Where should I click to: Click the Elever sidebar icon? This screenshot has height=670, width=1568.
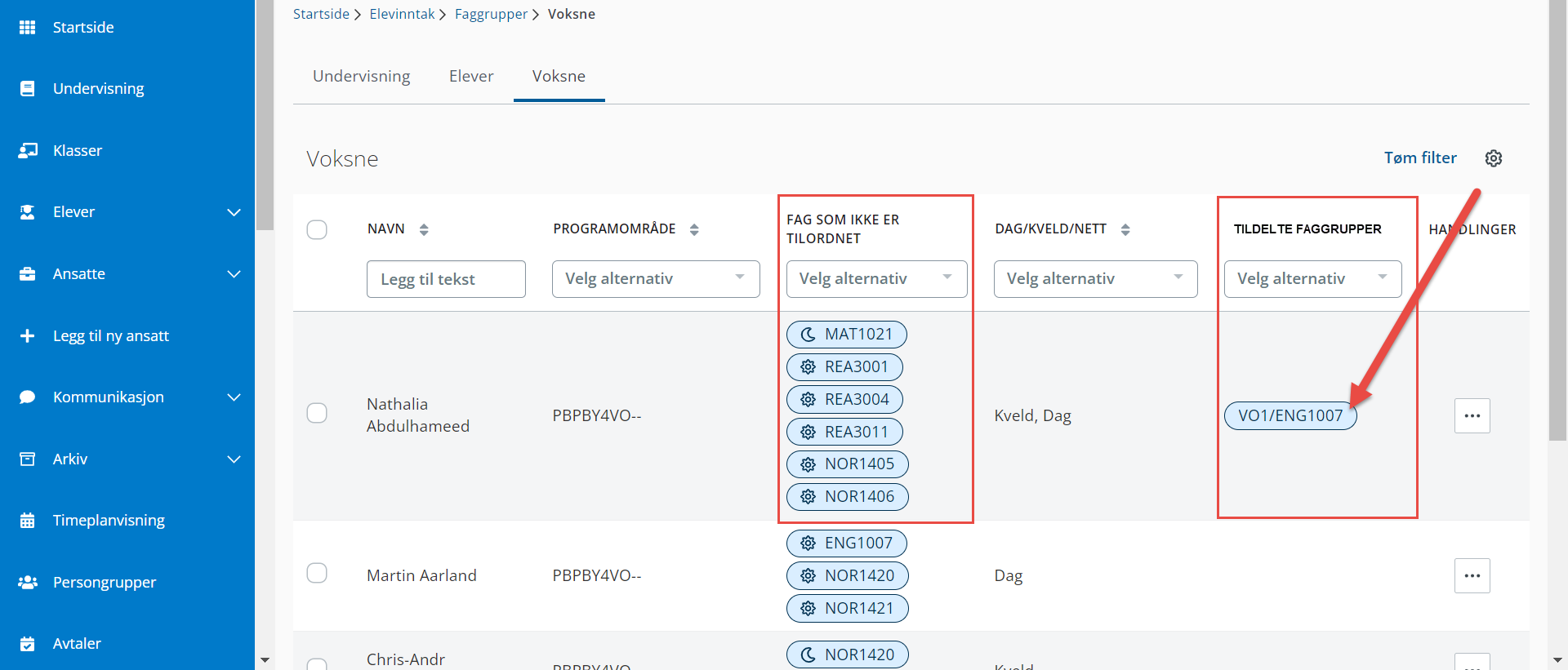(x=27, y=212)
